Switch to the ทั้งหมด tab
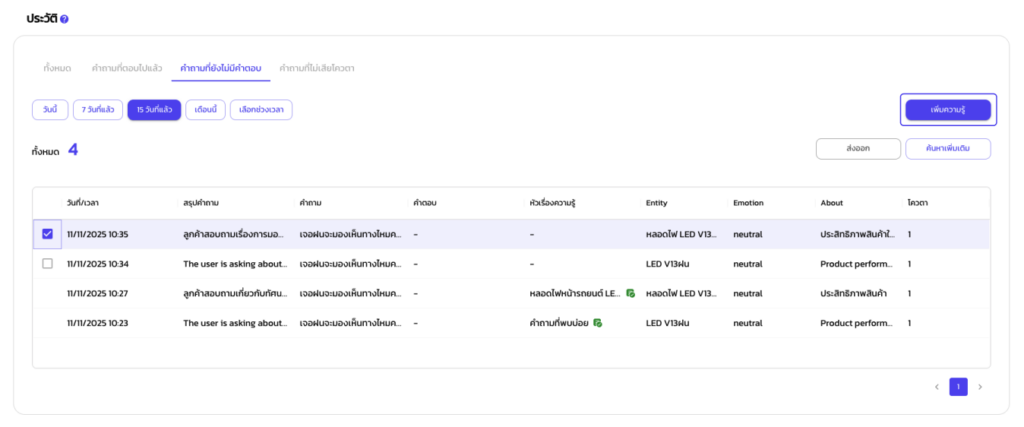This screenshot has height=427, width=1024. tap(56, 68)
